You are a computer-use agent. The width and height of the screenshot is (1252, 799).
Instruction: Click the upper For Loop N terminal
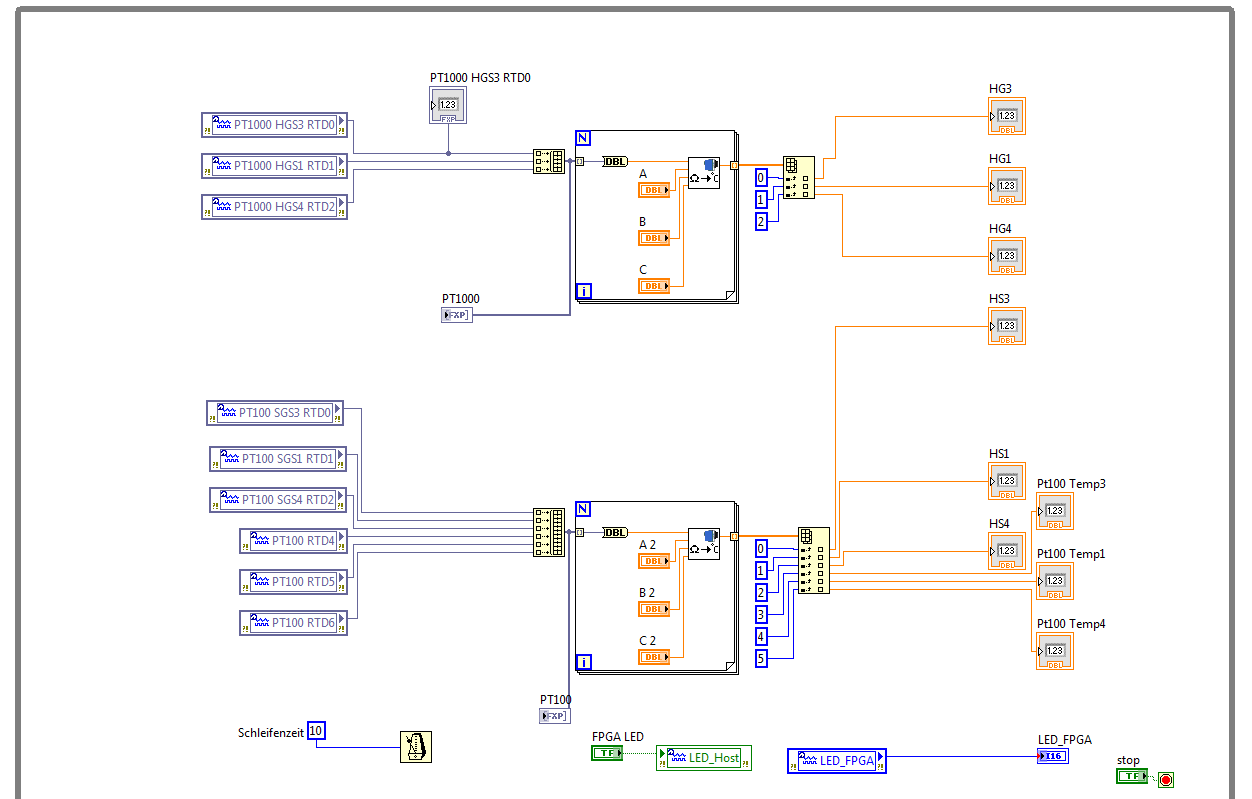tap(584, 138)
